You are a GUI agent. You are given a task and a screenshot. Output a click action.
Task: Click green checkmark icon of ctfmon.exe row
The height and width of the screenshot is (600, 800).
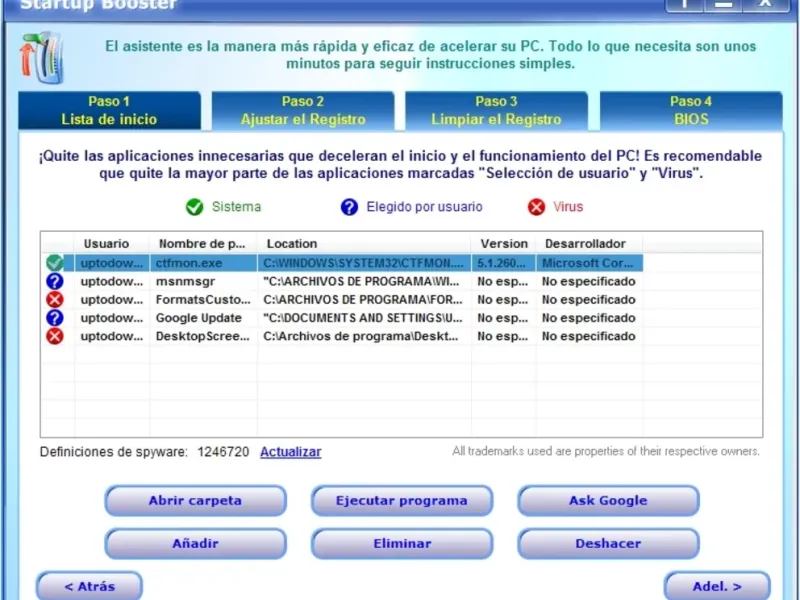tap(55, 263)
